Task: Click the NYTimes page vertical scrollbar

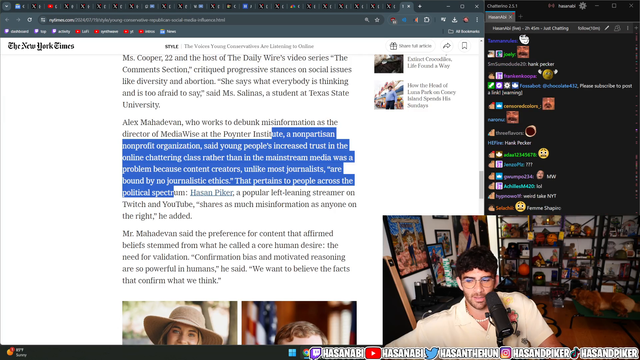Action: (481, 184)
